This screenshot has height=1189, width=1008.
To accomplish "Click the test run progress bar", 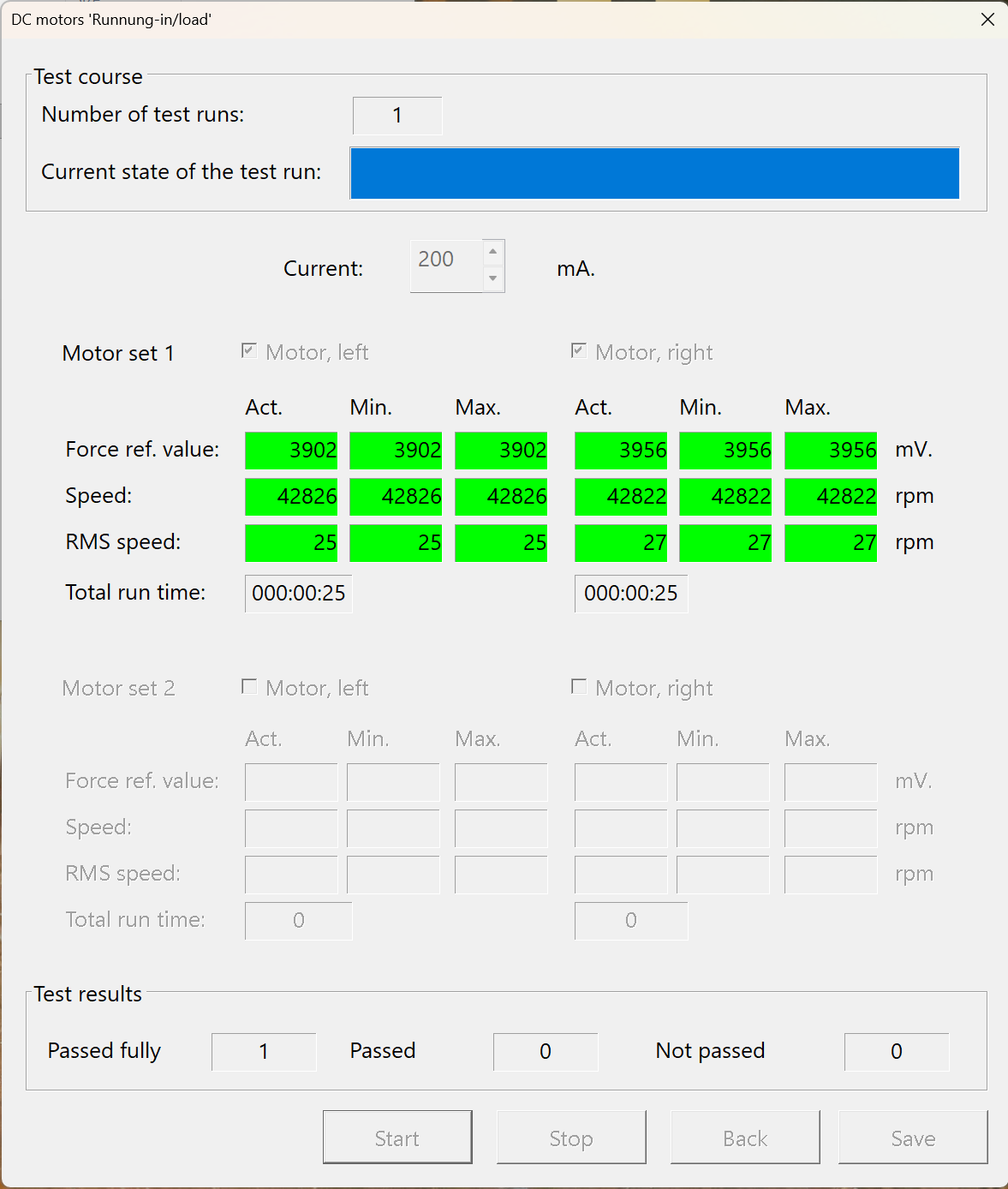I will [x=654, y=172].
